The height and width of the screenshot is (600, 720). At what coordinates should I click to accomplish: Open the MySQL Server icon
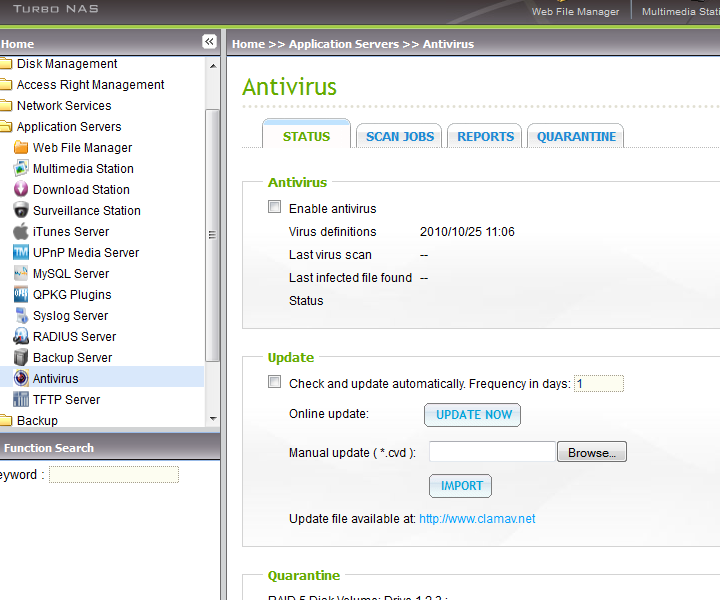click(21, 274)
